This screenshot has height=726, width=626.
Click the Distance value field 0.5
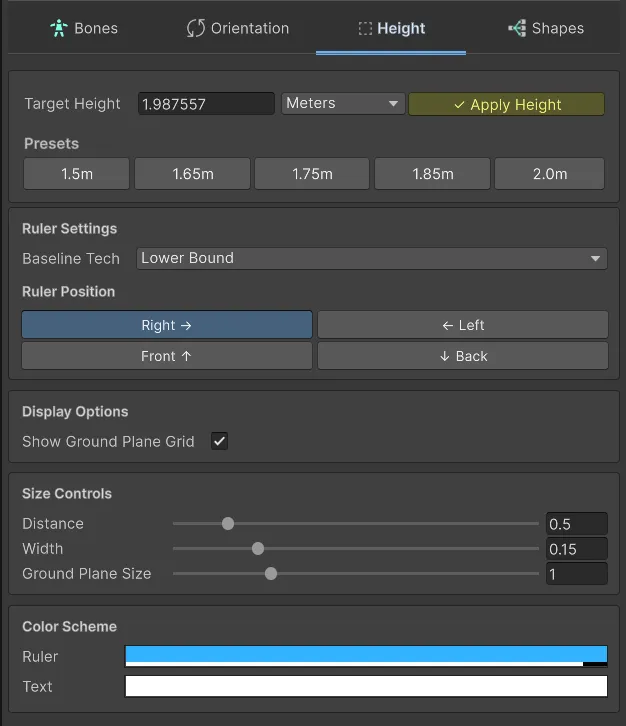point(576,524)
